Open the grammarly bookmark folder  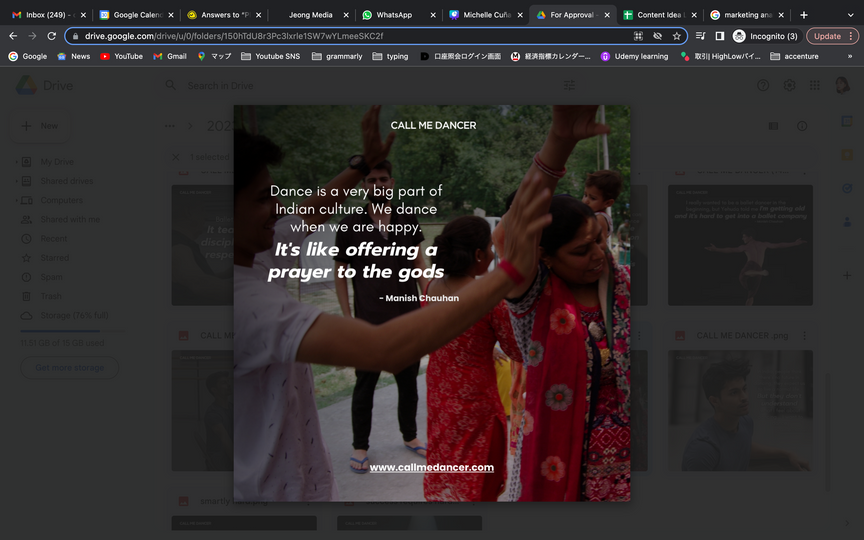(x=337, y=56)
